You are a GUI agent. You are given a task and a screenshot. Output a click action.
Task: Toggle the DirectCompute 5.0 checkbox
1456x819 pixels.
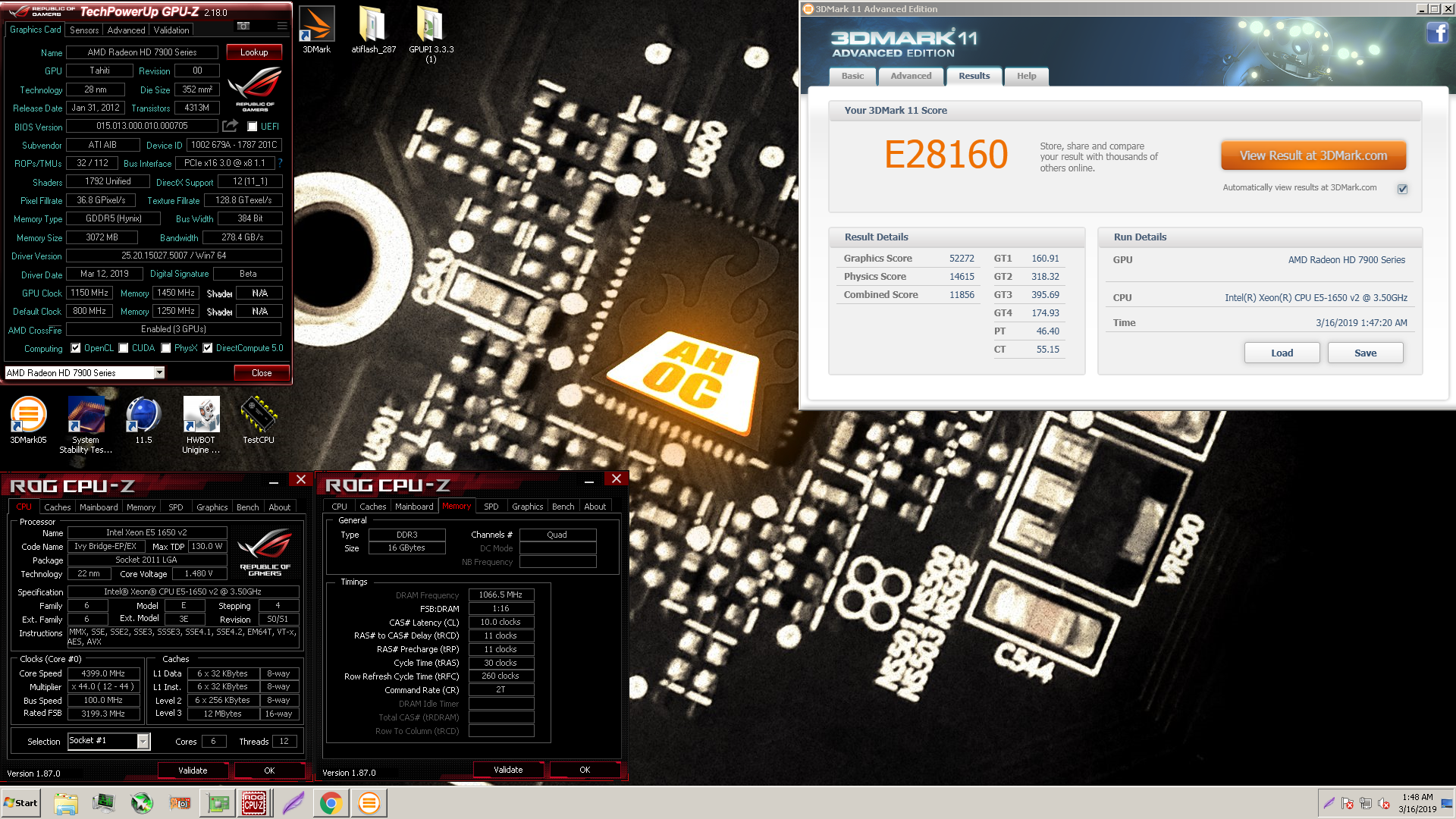[x=207, y=348]
